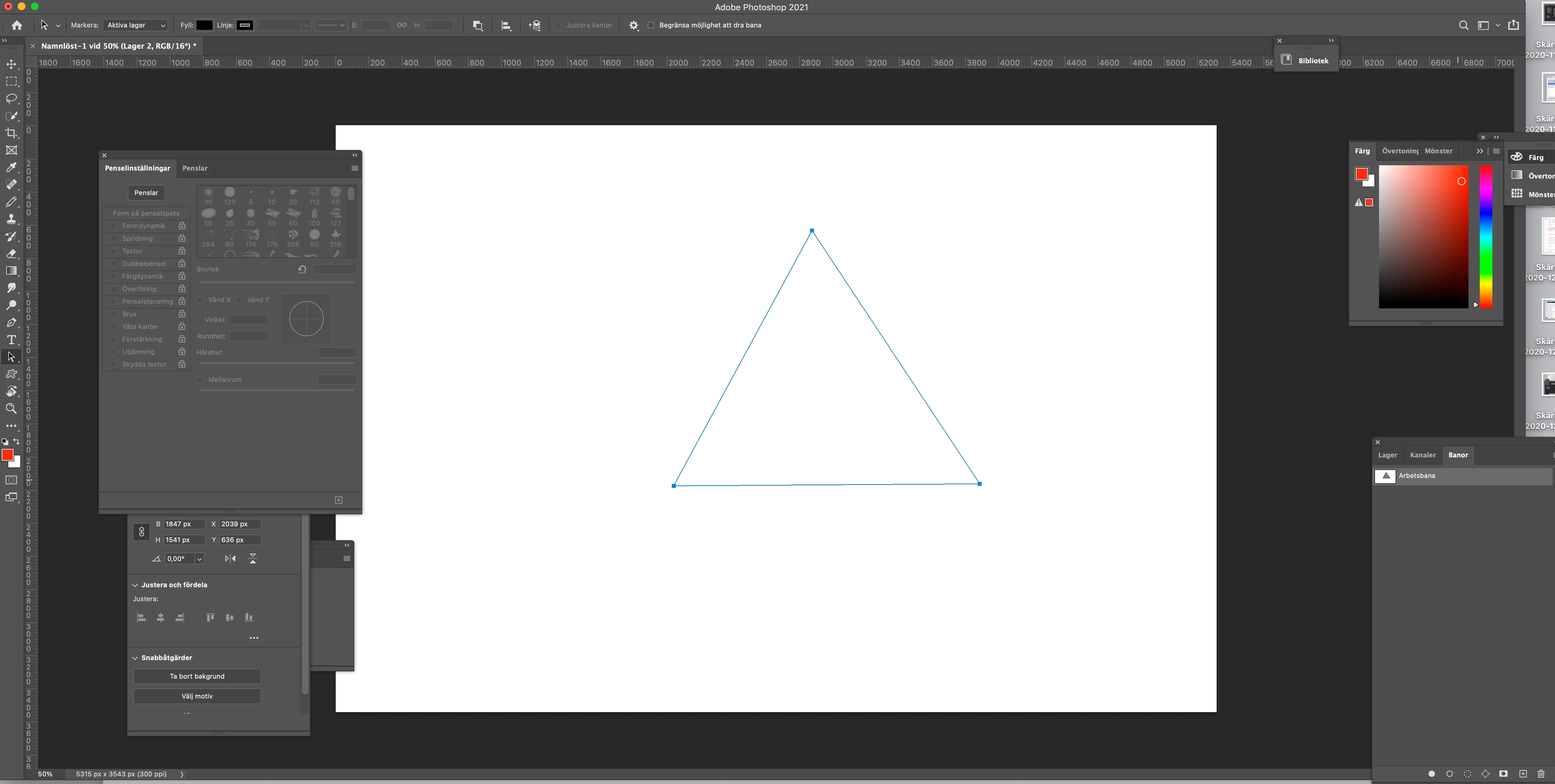Screen dimensions: 1555x784
Task: Enable Begränsa möjlighet att dra bana checkbox
Action: [x=651, y=25]
